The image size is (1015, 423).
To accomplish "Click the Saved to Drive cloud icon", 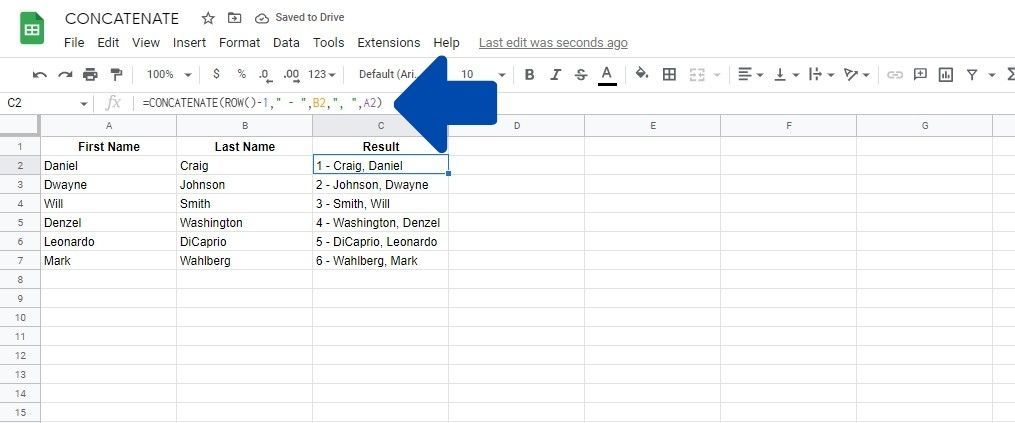I will coord(262,18).
